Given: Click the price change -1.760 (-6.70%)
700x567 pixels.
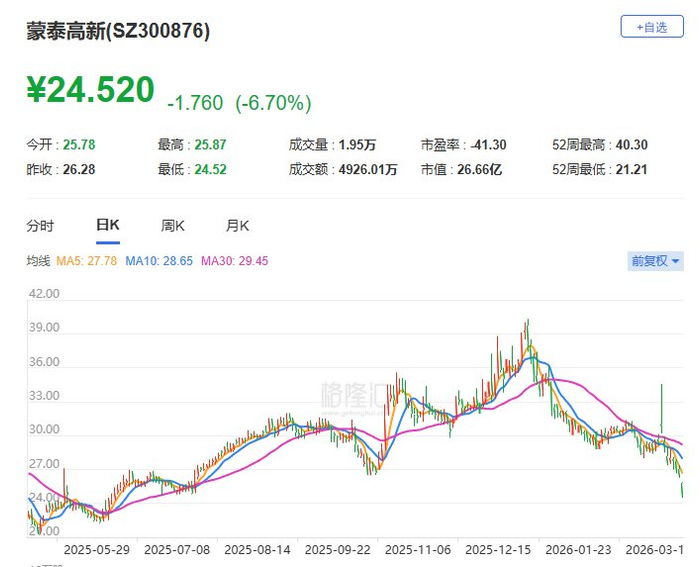Looking at the screenshot, I should coord(239,103).
